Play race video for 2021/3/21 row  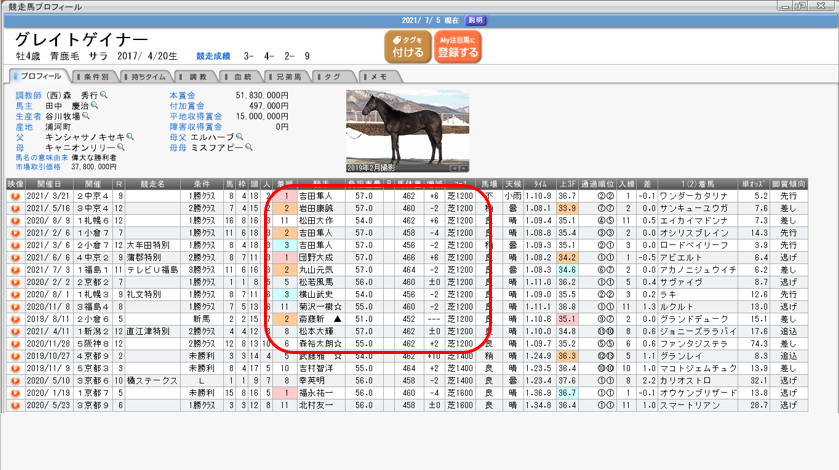(x=15, y=197)
